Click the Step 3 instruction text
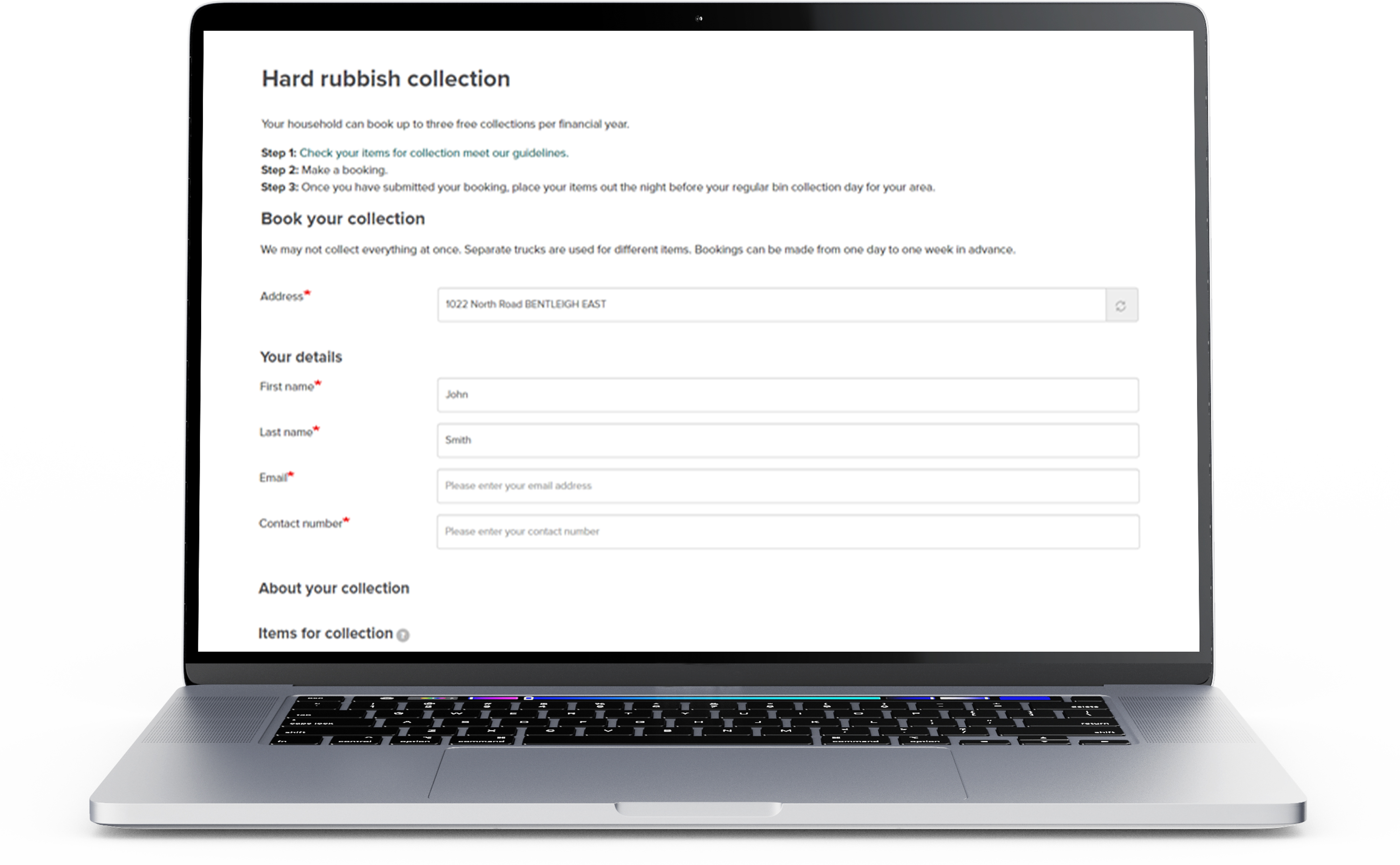This screenshot has width=1400, height=865. point(598,187)
